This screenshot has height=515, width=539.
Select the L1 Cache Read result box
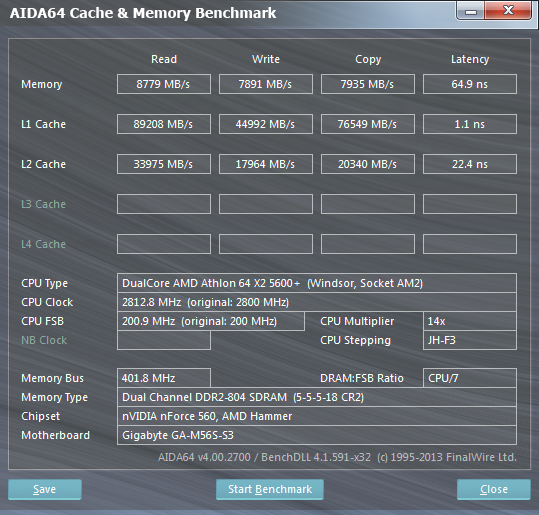pos(164,124)
